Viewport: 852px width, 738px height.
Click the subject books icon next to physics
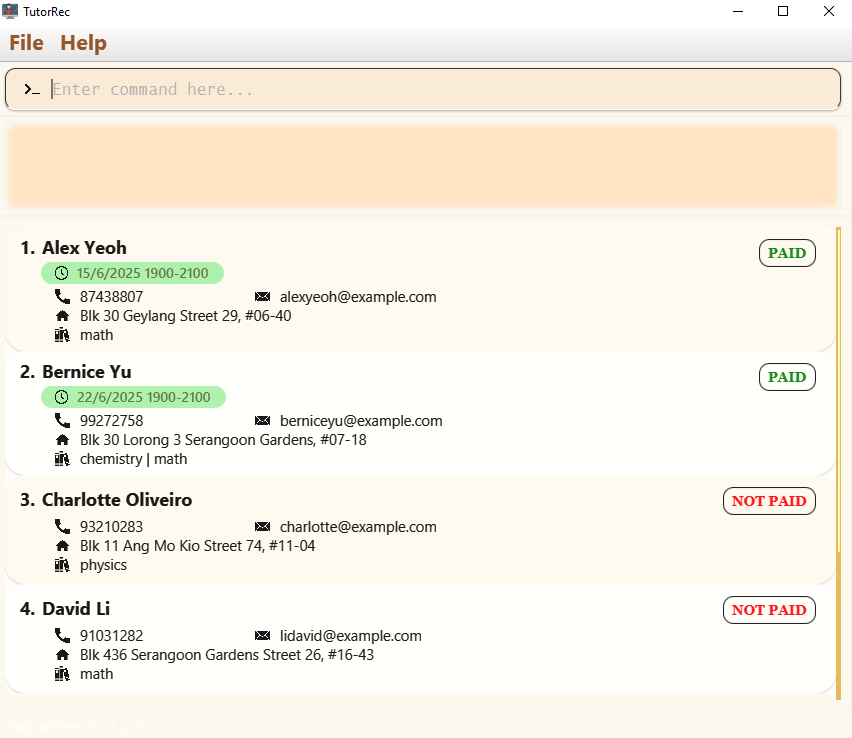tap(62, 564)
